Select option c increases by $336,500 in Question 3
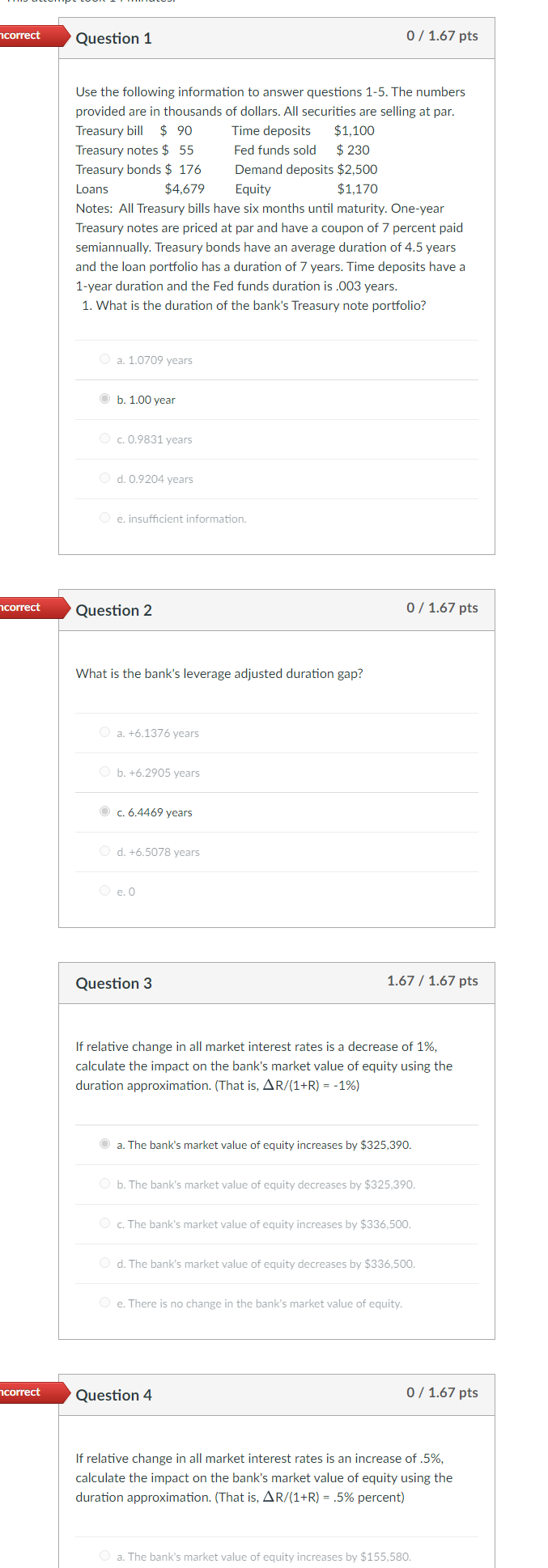Image resolution: width=548 pixels, height=1568 pixels. 104,1223
